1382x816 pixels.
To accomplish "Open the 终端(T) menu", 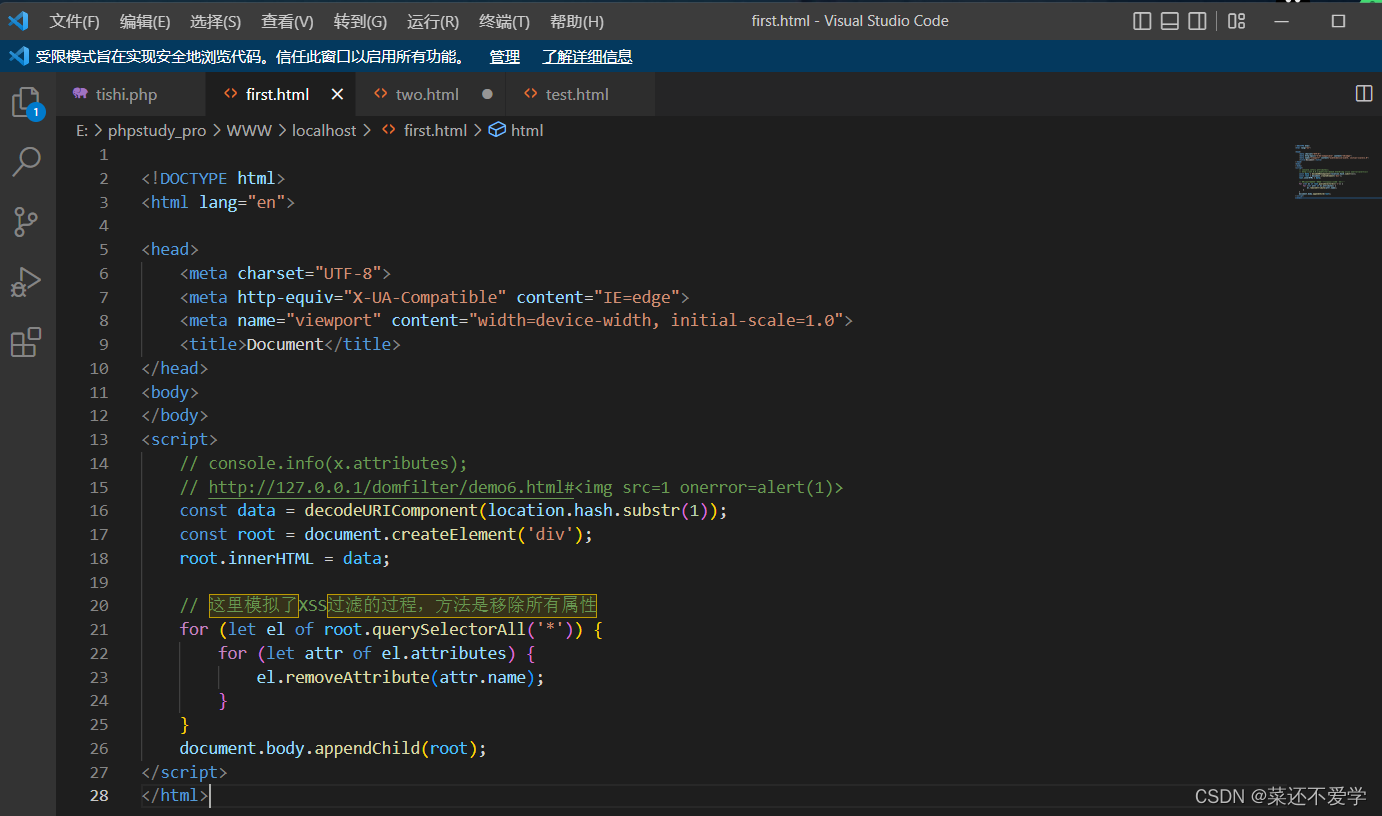I will pyautogui.click(x=504, y=21).
